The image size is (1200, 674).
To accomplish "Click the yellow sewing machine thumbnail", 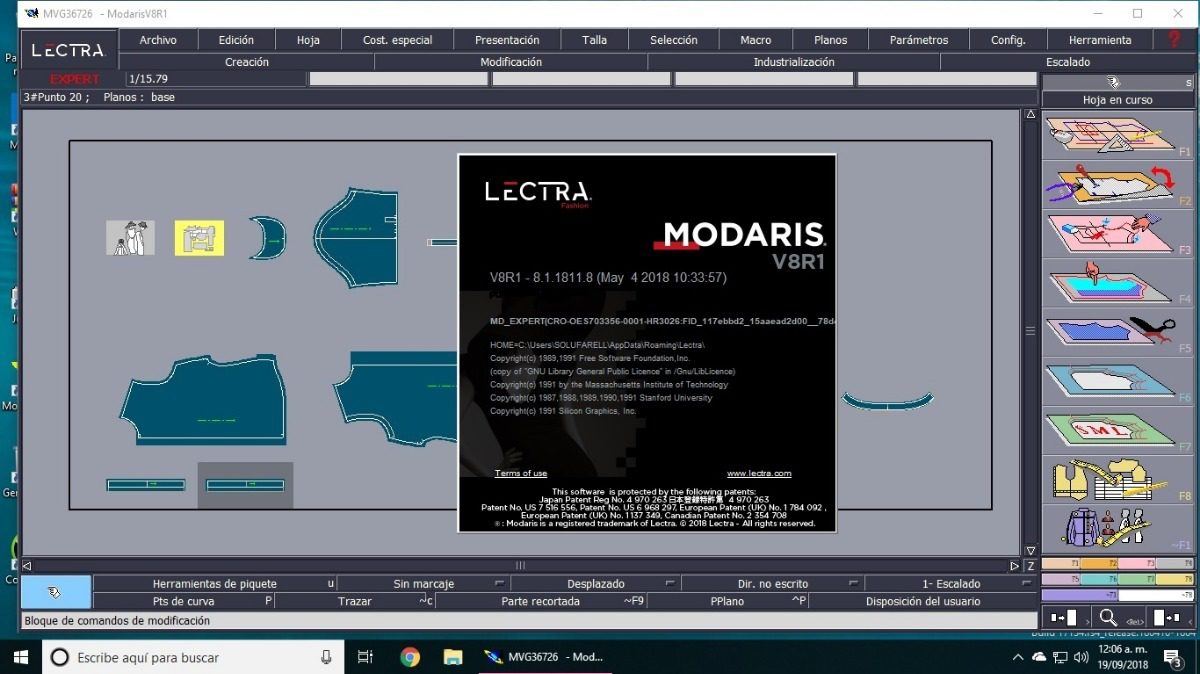I will (199, 238).
